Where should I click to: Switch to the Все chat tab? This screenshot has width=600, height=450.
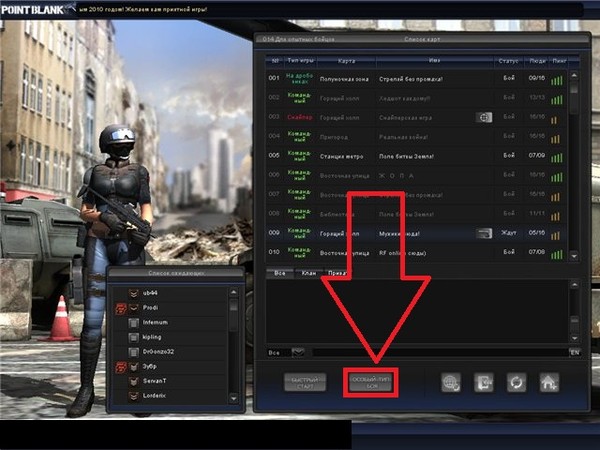coord(280,273)
